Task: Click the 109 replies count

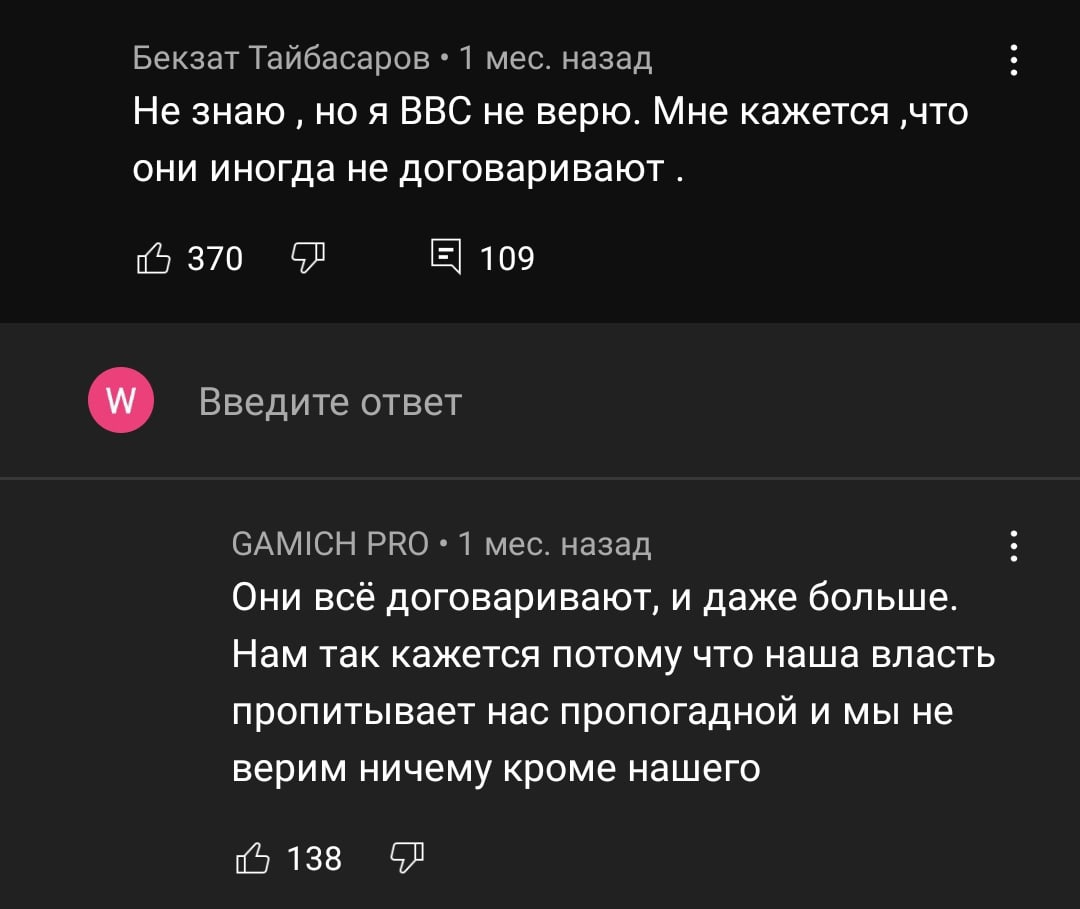Action: [x=507, y=259]
